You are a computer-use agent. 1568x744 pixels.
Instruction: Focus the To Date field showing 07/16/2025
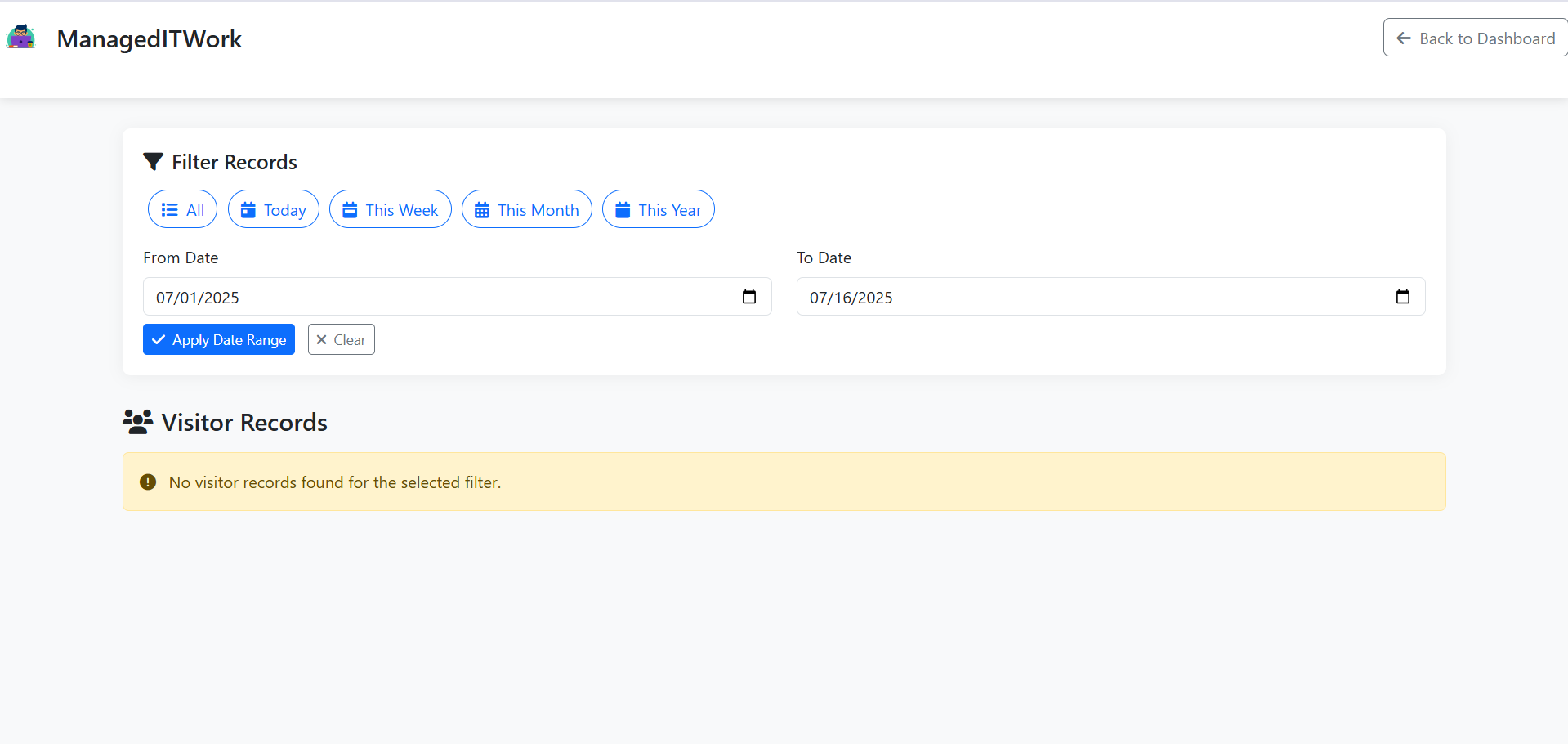point(1095,297)
